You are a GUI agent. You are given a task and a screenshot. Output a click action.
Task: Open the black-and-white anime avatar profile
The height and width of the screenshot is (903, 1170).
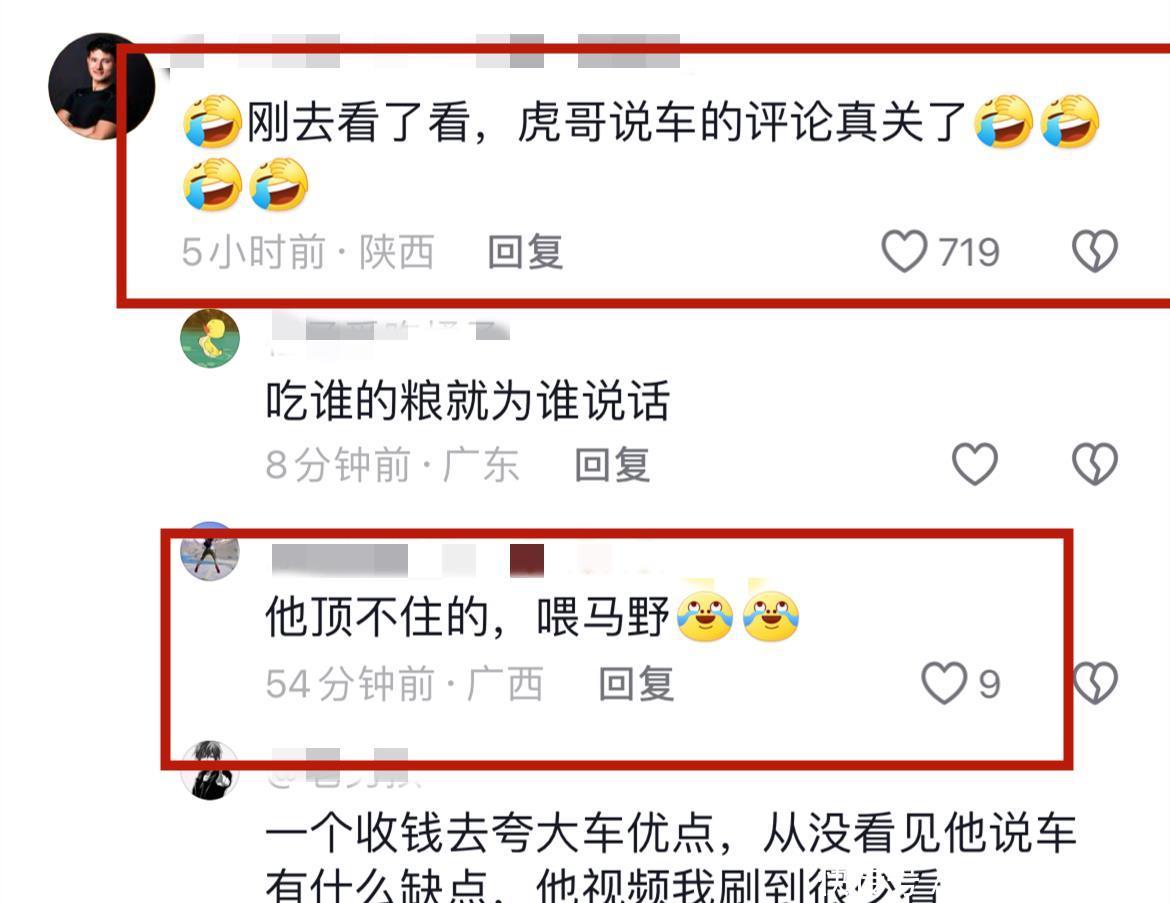[x=210, y=770]
